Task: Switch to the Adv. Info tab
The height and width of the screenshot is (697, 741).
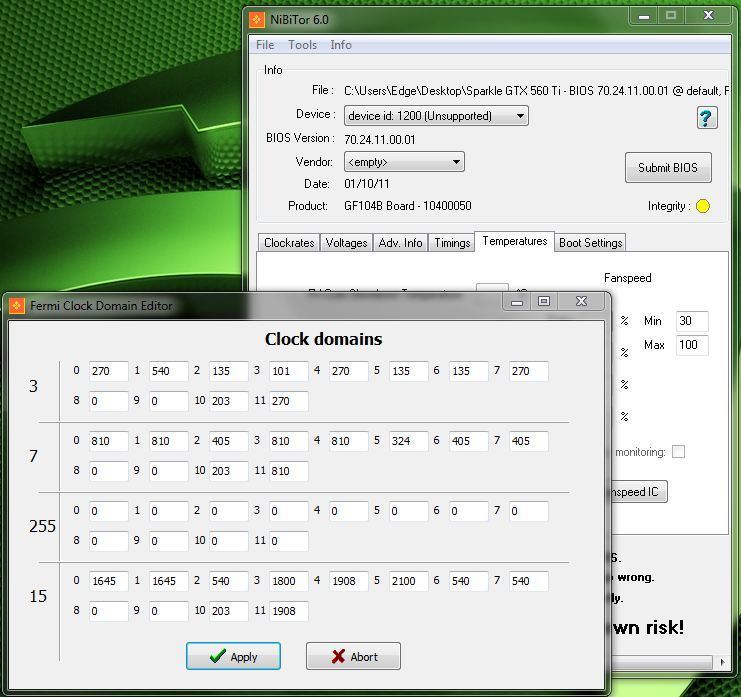Action: point(401,243)
